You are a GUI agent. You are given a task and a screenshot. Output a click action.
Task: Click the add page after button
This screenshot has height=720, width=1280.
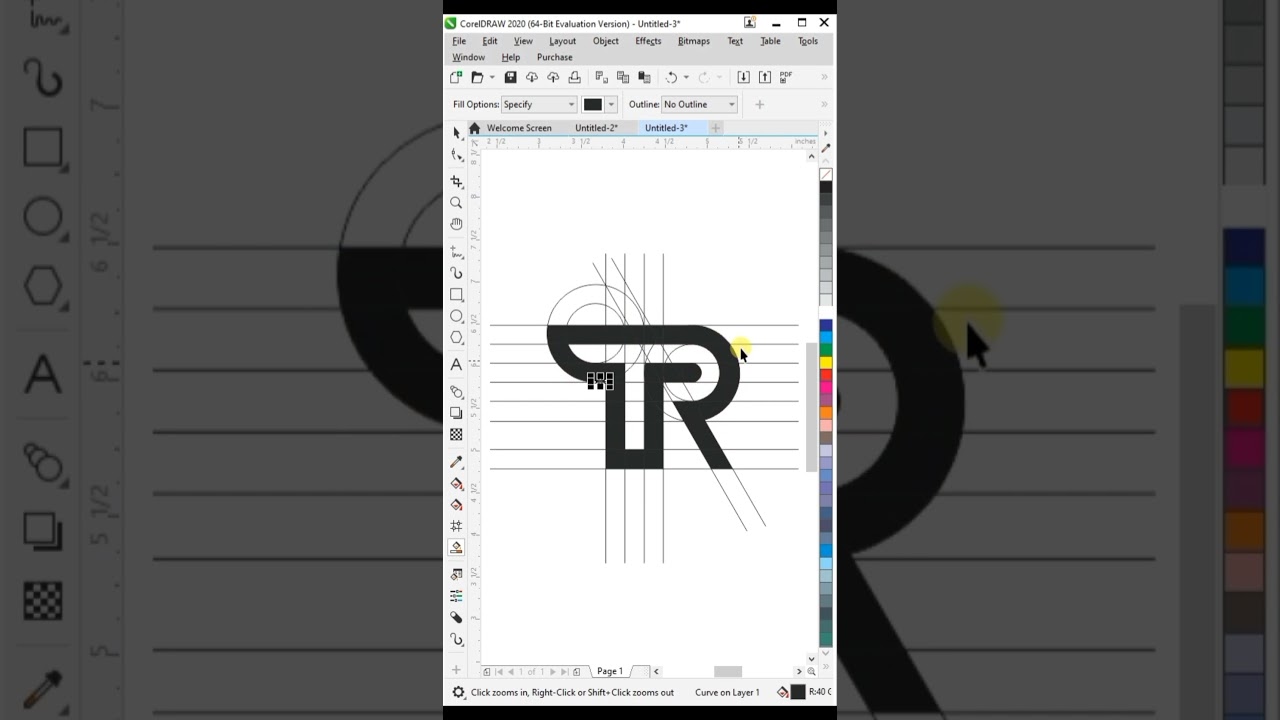coord(576,672)
